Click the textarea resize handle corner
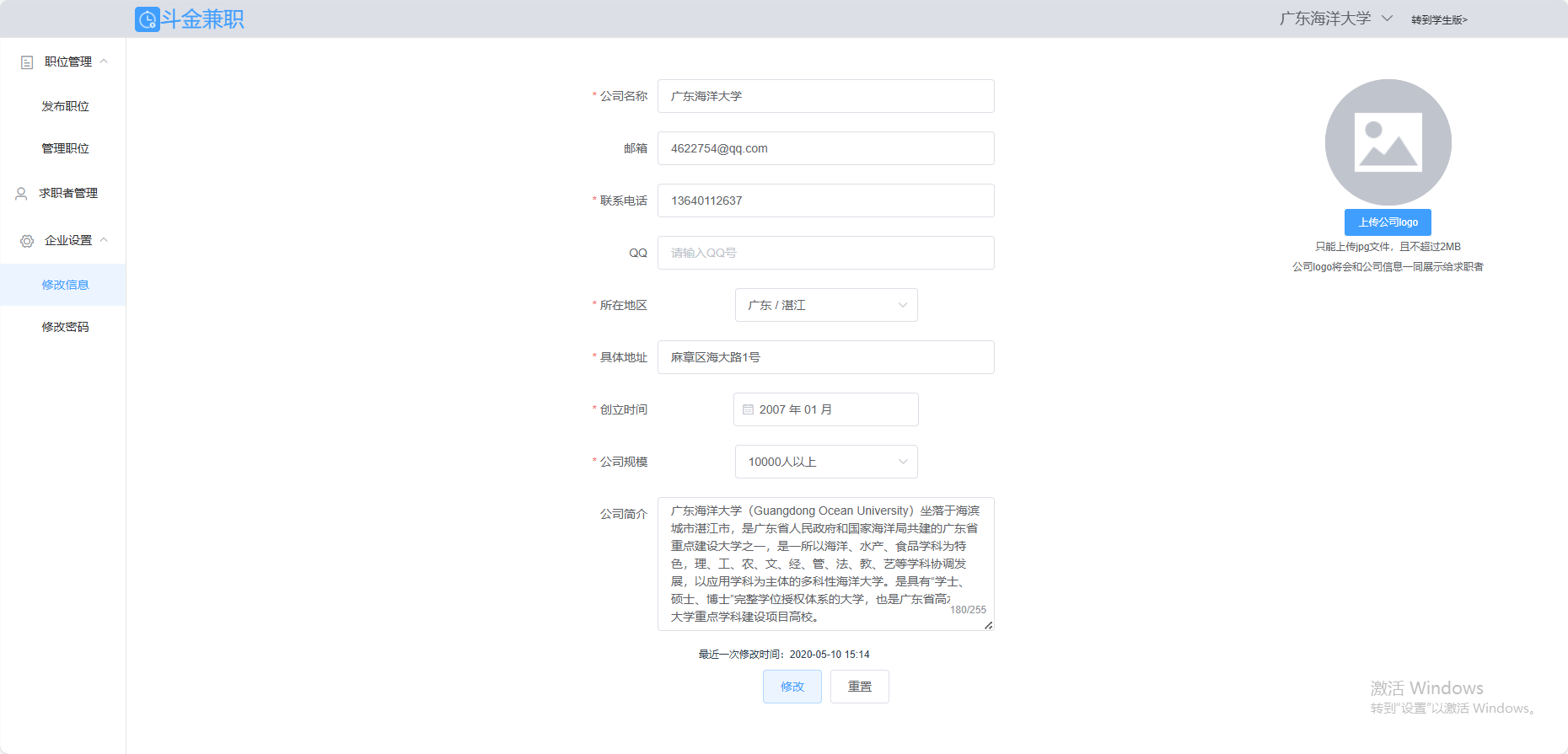 [989, 625]
